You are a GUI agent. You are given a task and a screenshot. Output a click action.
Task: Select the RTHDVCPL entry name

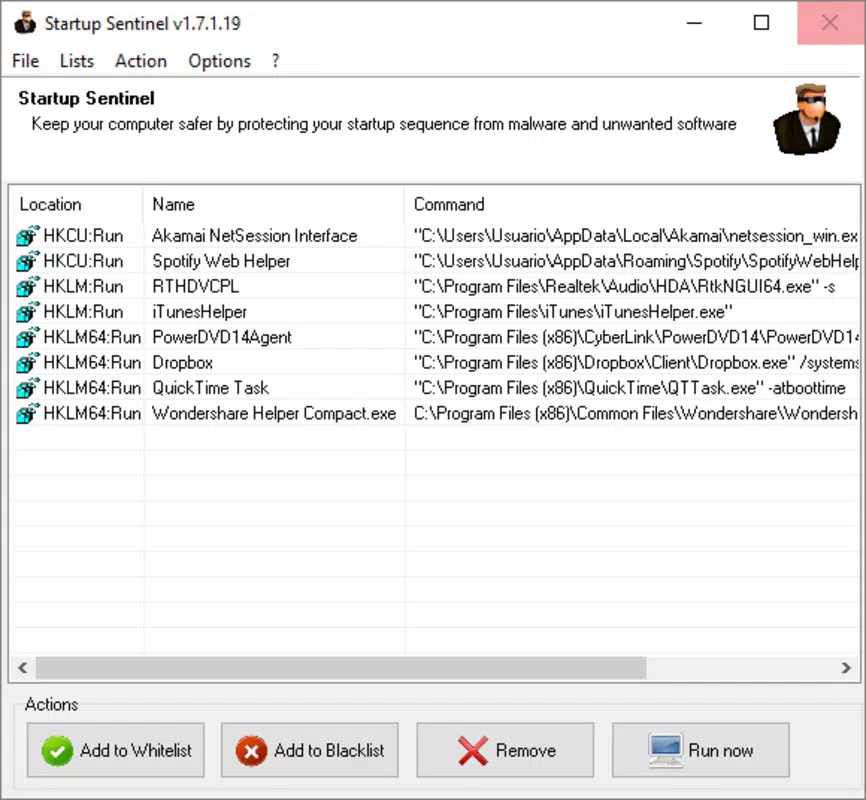pyautogui.click(x=196, y=287)
